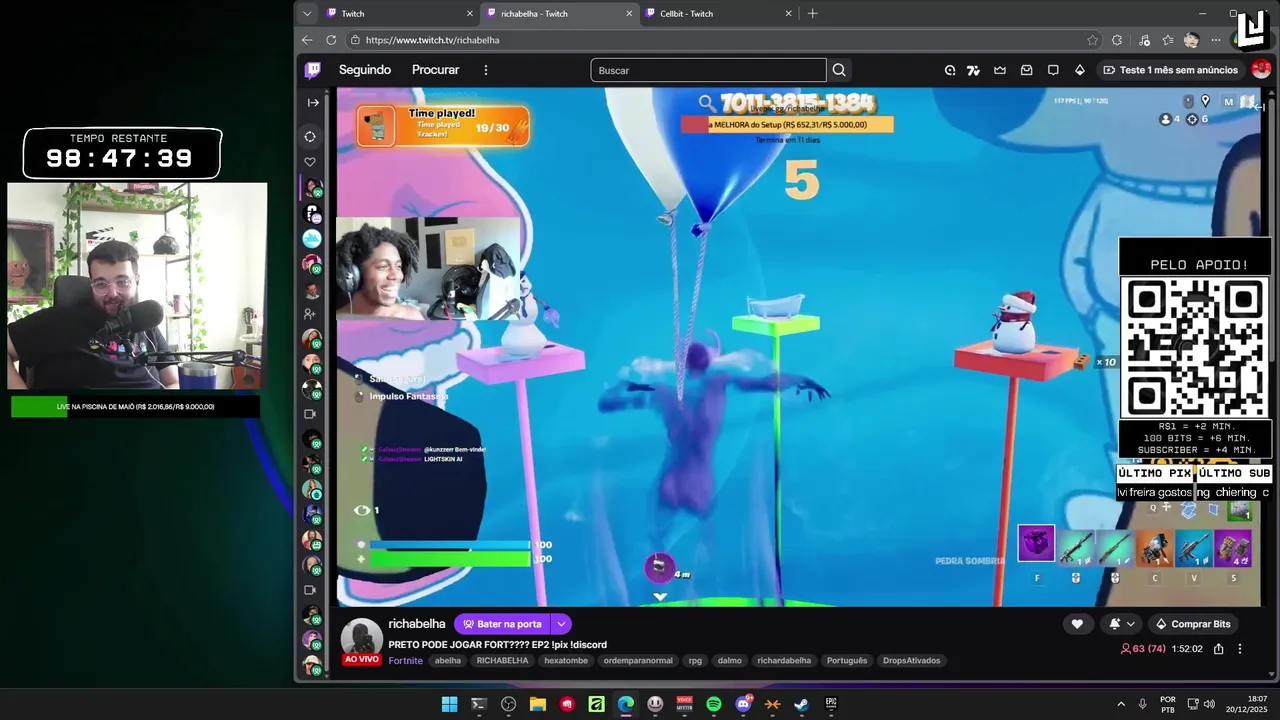Click the followed channels heart icon in sidebar
This screenshot has height=720, width=1280.
[310, 162]
